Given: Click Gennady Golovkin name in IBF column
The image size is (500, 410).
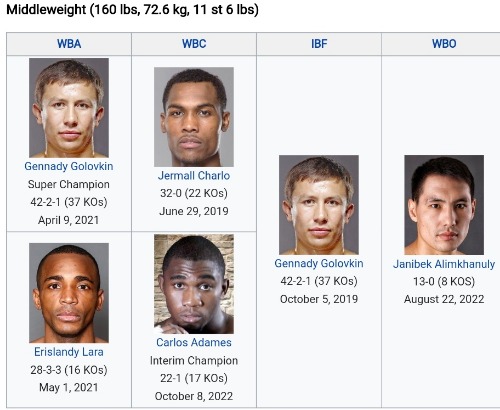Looking at the screenshot, I should point(319,263).
